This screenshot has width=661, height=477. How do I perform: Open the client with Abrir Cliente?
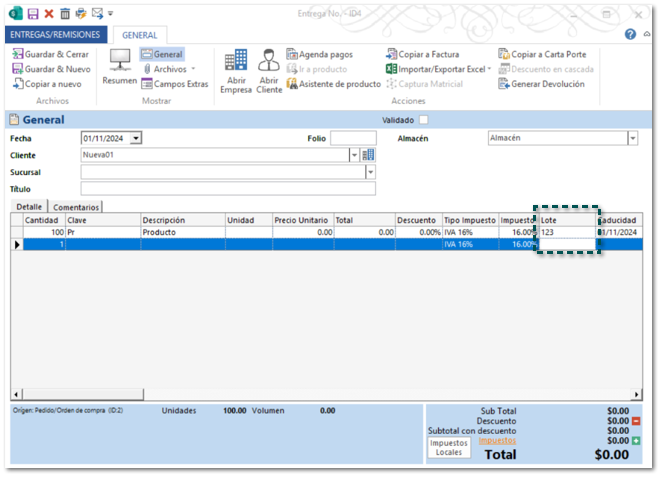pyautogui.click(x=269, y=61)
